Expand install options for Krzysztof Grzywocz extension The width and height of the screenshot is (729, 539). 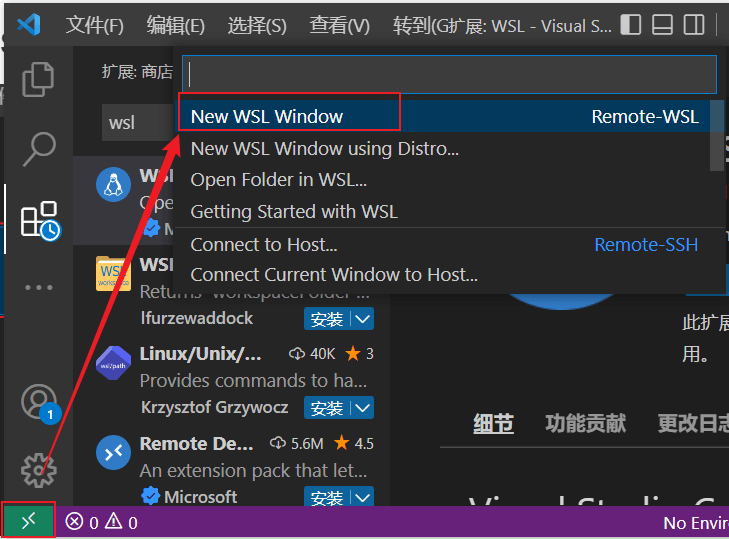pos(362,408)
